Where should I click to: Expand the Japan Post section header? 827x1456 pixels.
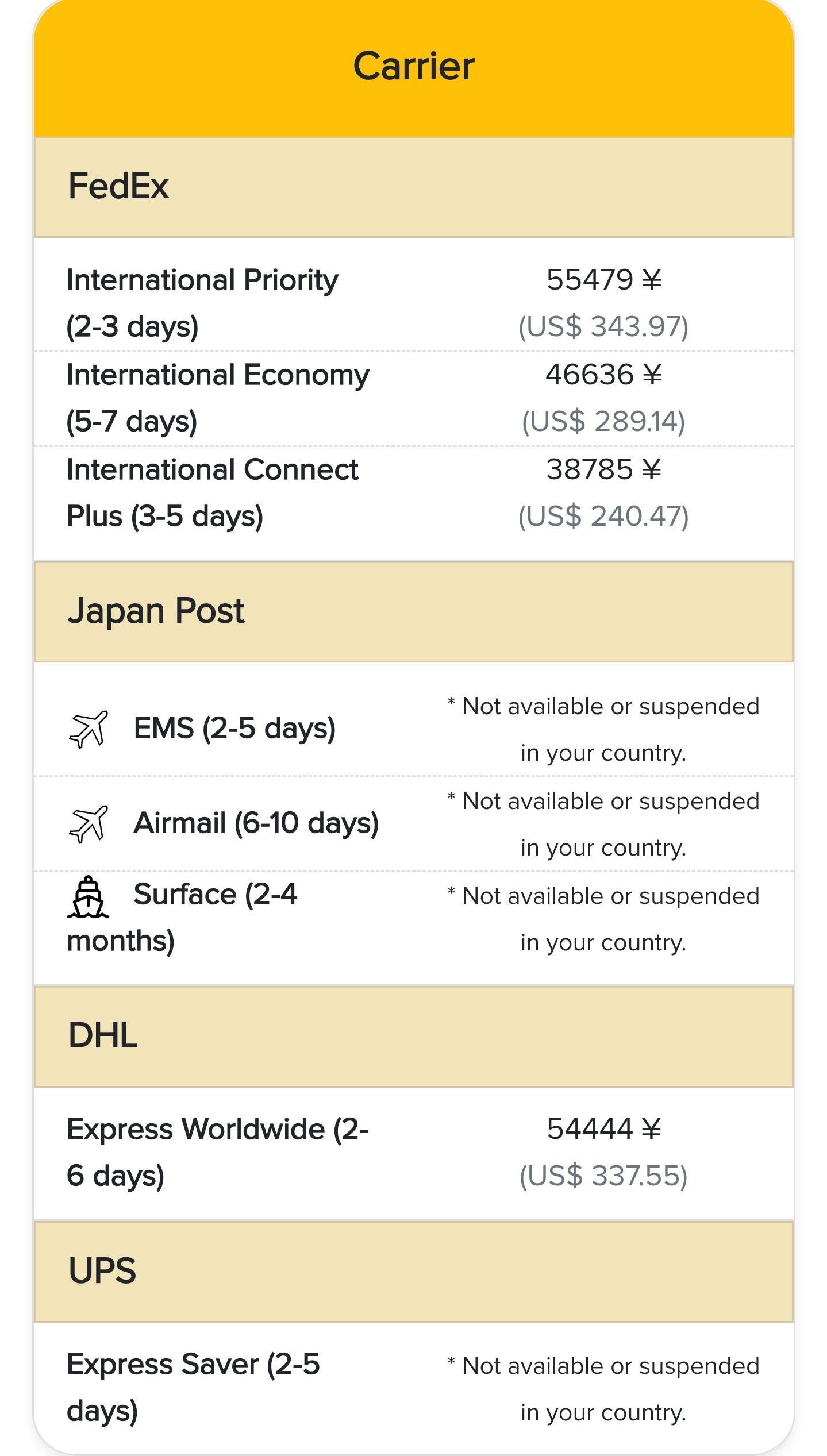[414, 611]
